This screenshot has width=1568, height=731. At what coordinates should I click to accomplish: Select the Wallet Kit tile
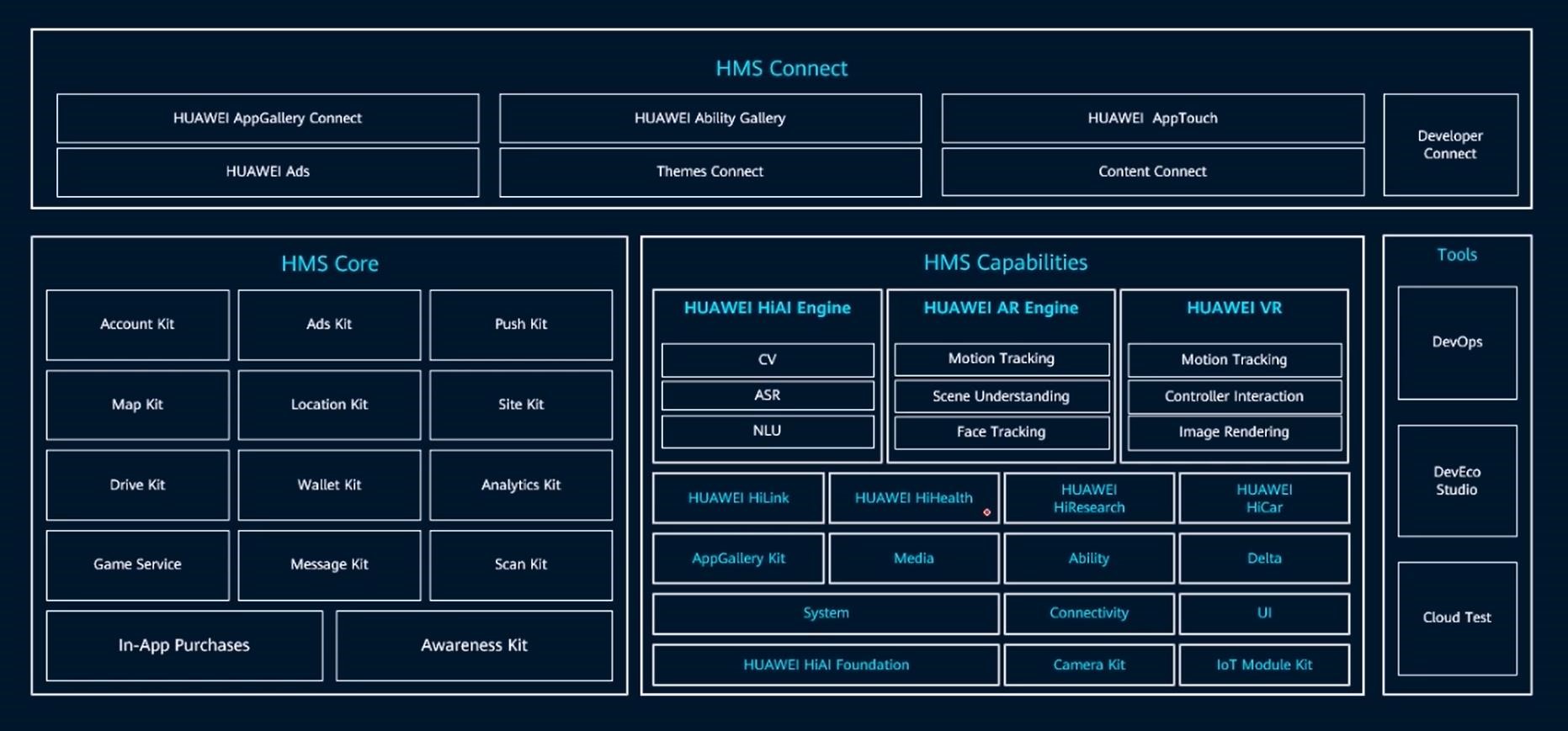[329, 485]
